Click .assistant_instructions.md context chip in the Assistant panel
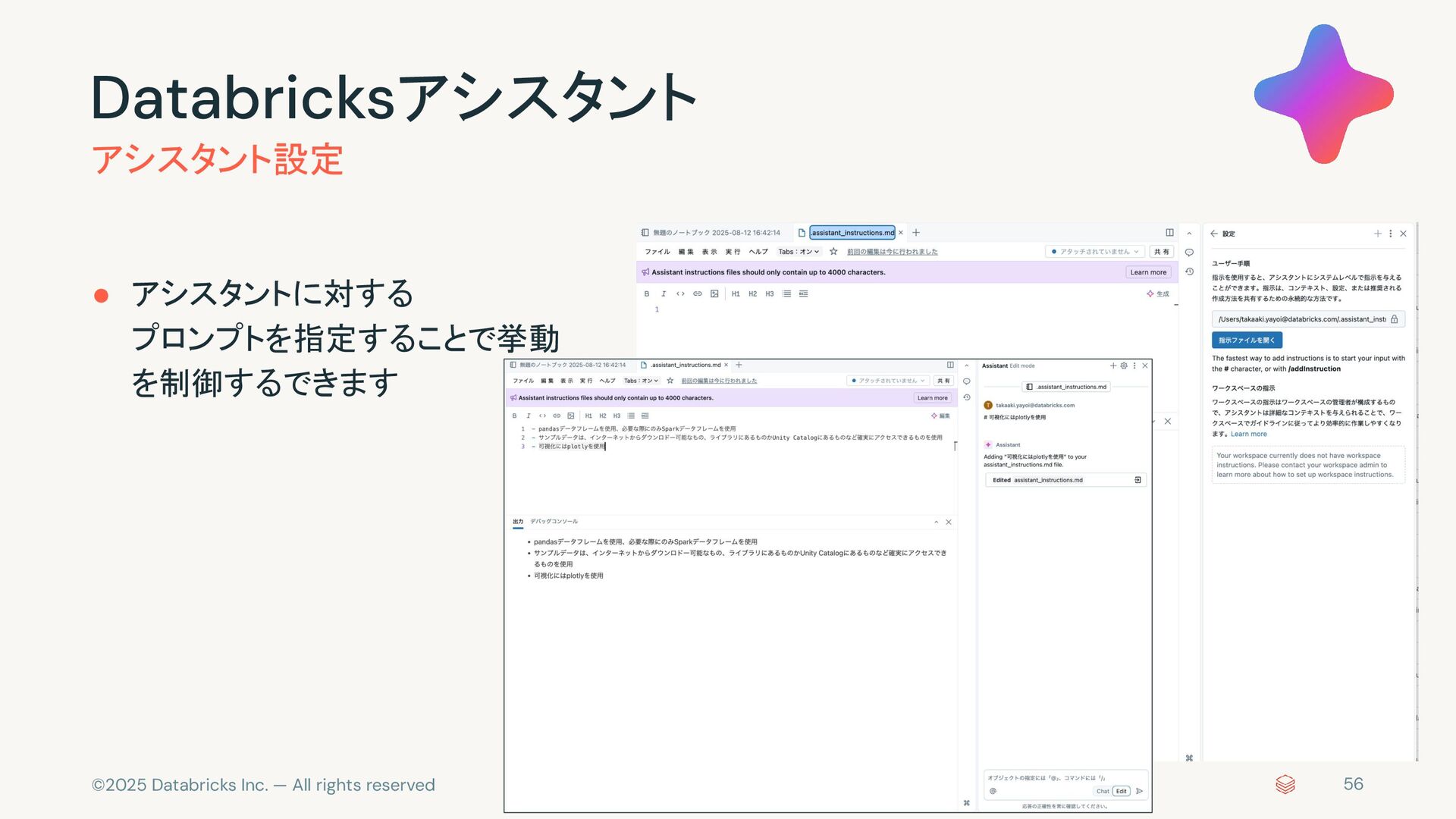Screen dimensions: 1456x819 point(1066,387)
